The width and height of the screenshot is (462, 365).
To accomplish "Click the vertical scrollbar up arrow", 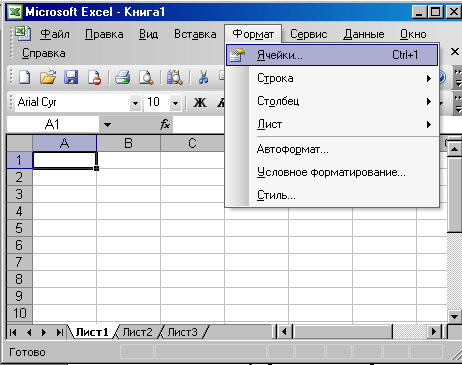I will [x=454, y=149].
